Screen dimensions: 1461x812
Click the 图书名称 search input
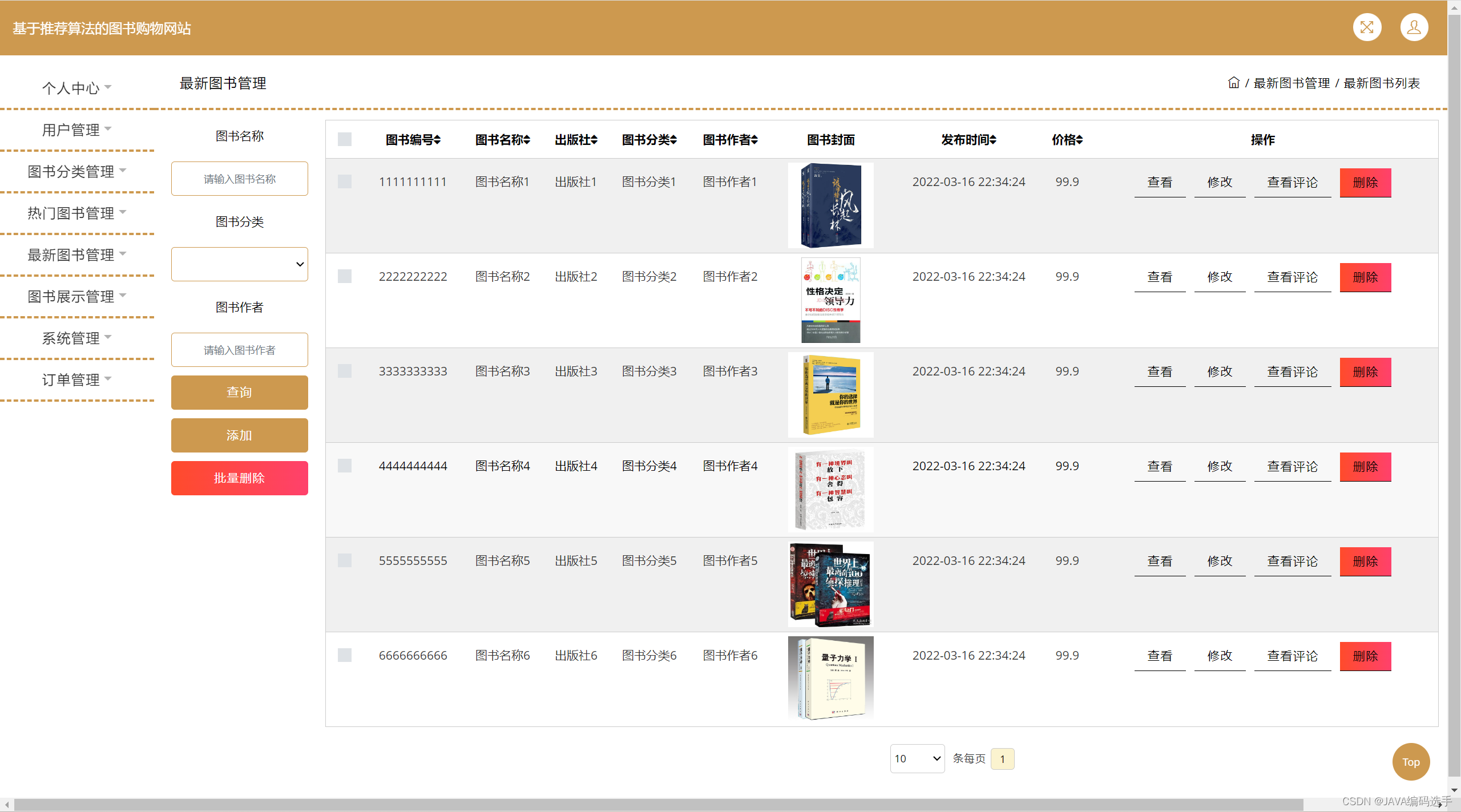pyautogui.click(x=240, y=179)
